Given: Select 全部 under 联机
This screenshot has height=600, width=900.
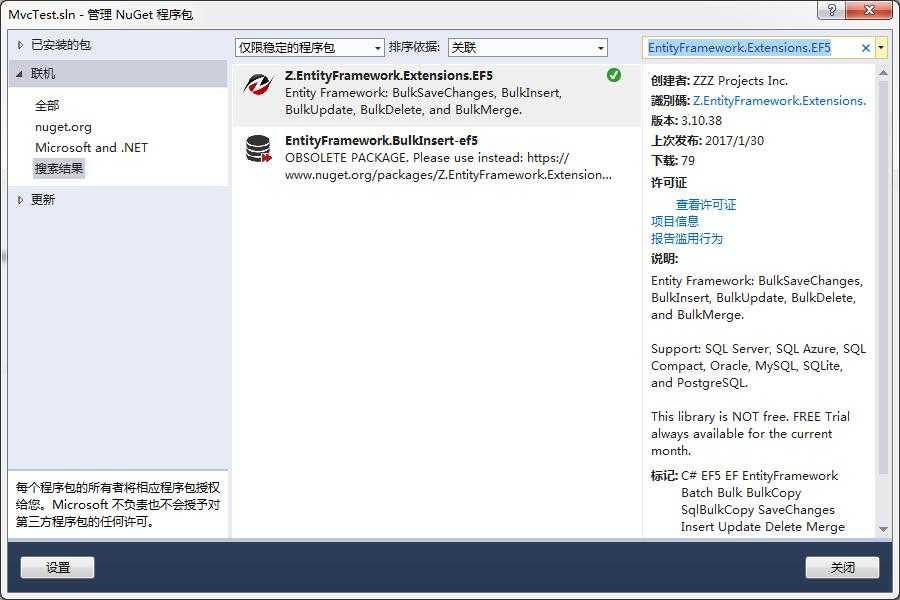Looking at the screenshot, I should point(47,106).
